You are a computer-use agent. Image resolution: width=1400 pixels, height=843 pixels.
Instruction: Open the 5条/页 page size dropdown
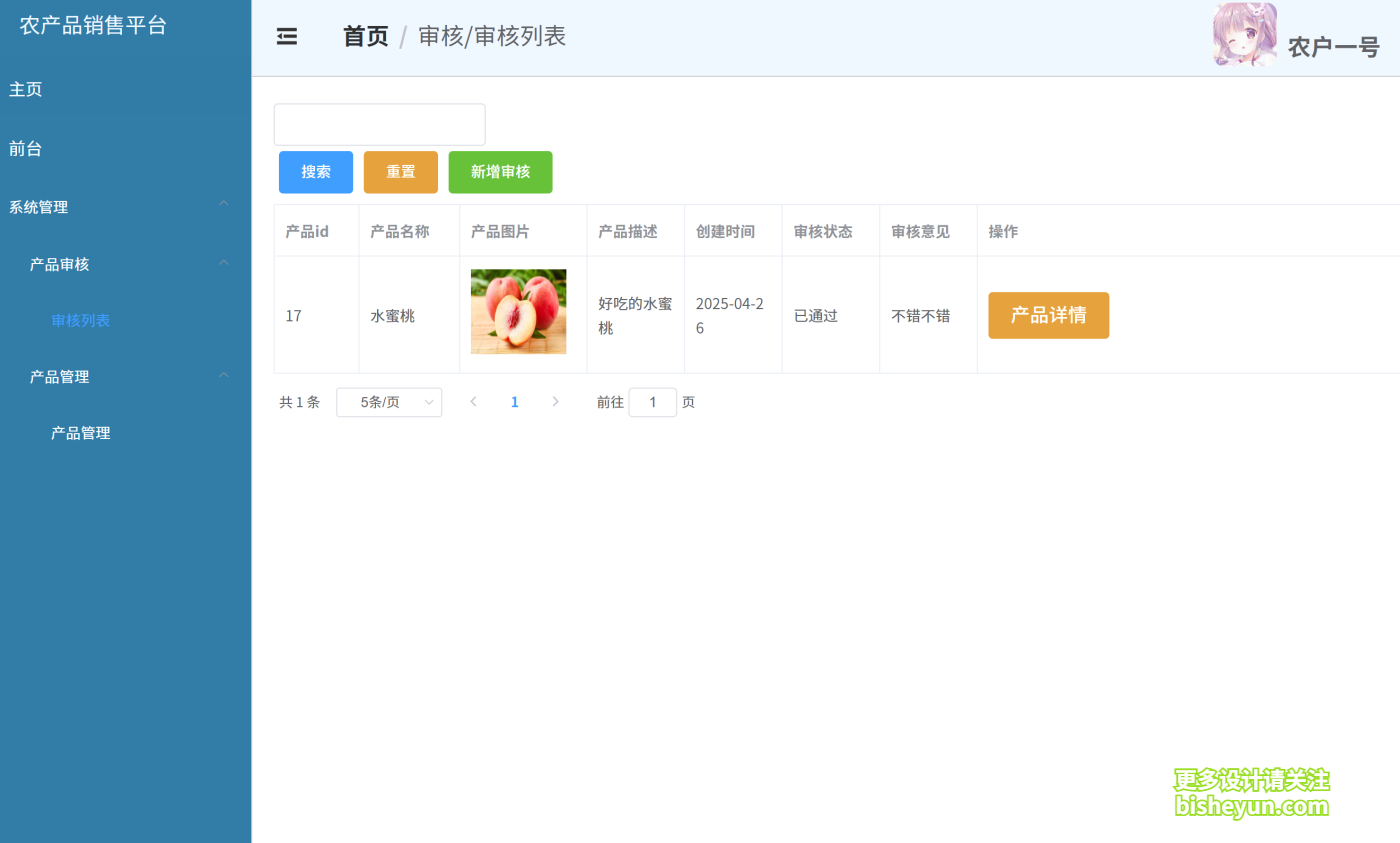[x=389, y=401]
